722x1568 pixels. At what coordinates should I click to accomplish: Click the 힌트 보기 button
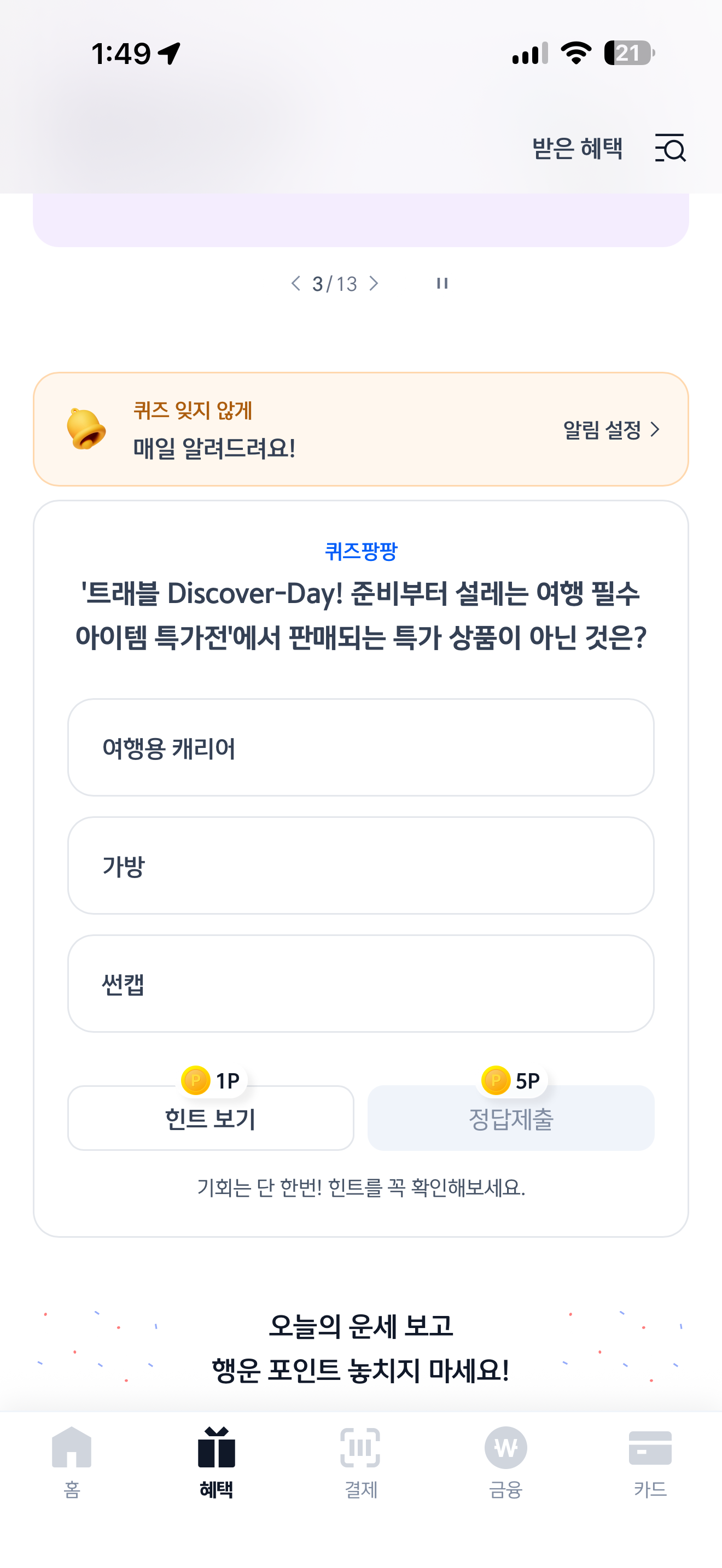[x=211, y=1118]
